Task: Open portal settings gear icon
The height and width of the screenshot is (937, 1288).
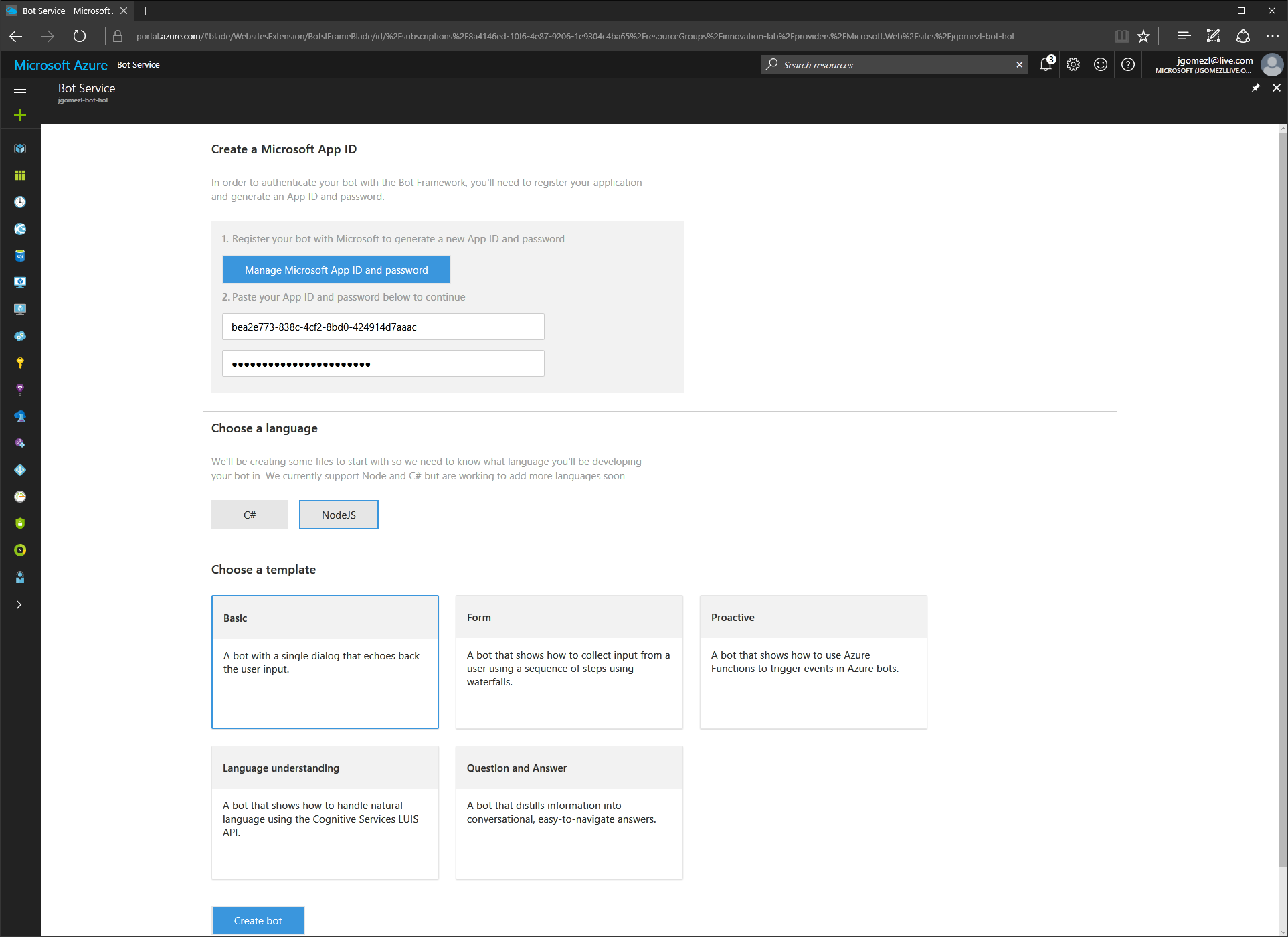Action: (1073, 64)
